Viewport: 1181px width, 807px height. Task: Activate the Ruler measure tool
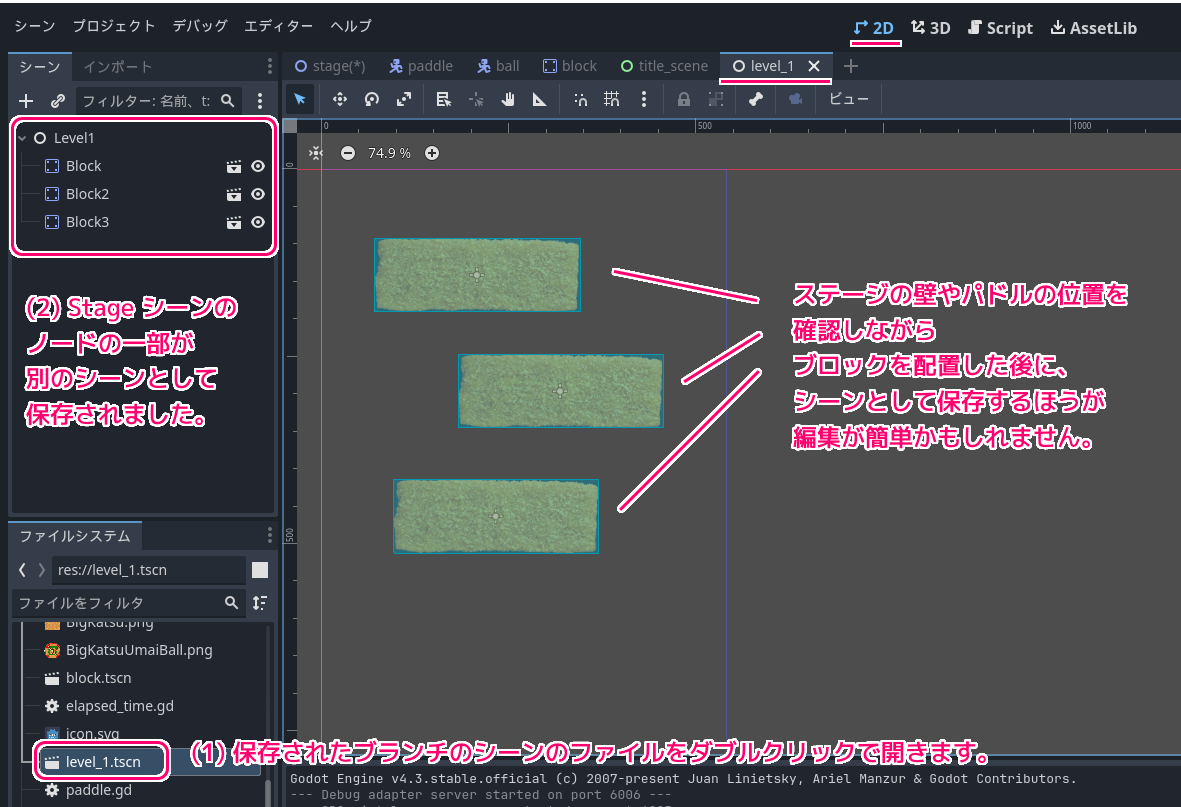pyautogui.click(x=539, y=99)
